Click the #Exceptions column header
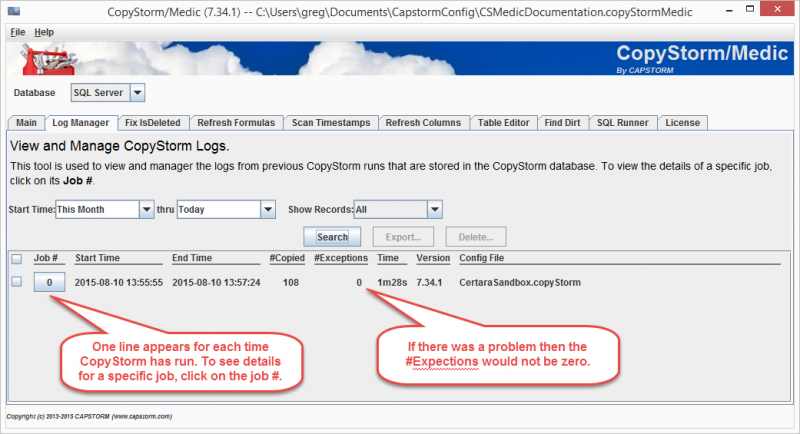Image resolution: width=800 pixels, height=434 pixels. [341, 258]
